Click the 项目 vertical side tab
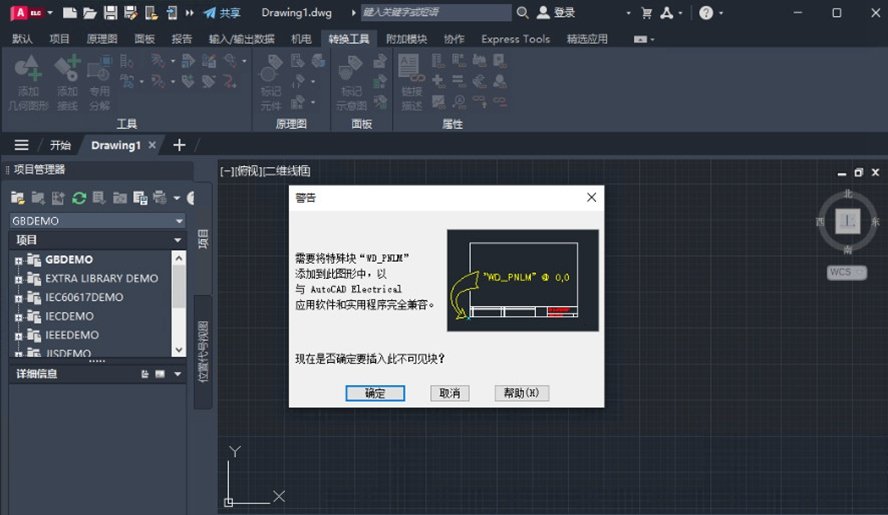Image resolution: width=888 pixels, height=515 pixels. 203,239
